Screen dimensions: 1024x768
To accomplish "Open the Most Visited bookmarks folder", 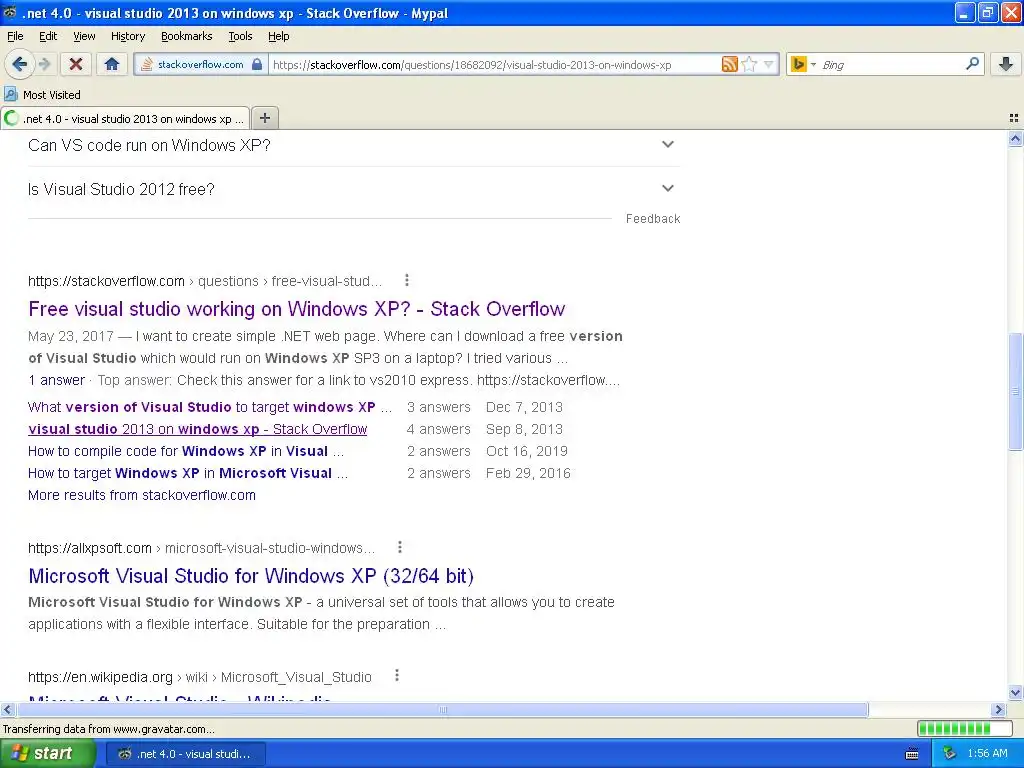I will coord(42,95).
